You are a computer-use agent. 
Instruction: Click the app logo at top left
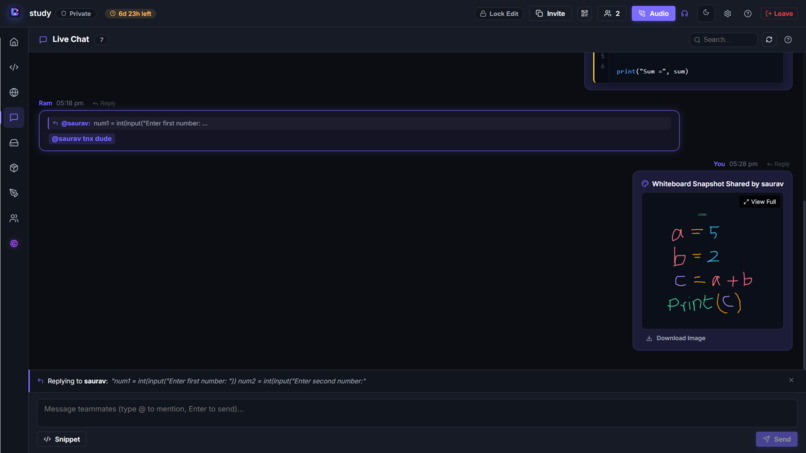14,12
